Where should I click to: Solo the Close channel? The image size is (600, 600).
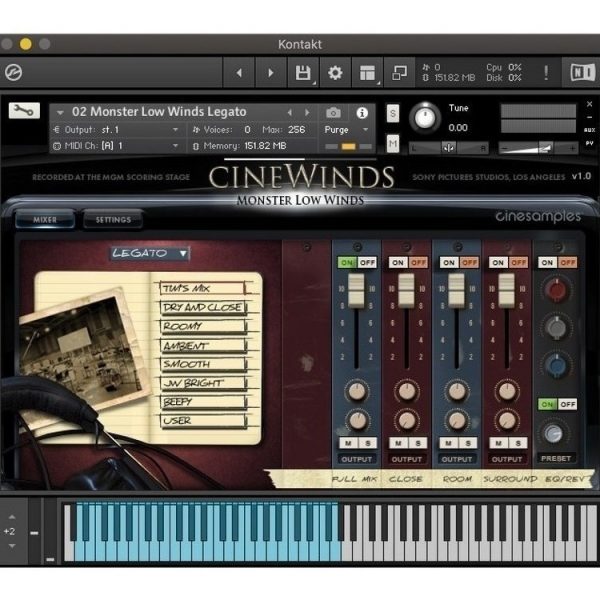point(418,443)
